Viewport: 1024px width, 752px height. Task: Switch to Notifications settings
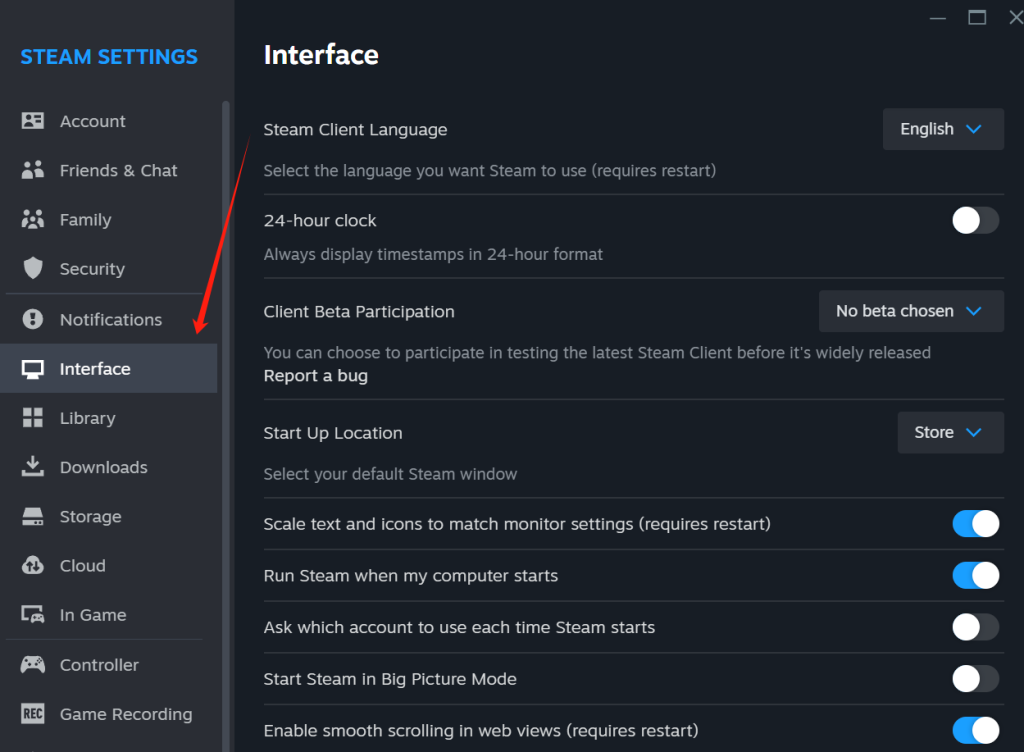(108, 319)
